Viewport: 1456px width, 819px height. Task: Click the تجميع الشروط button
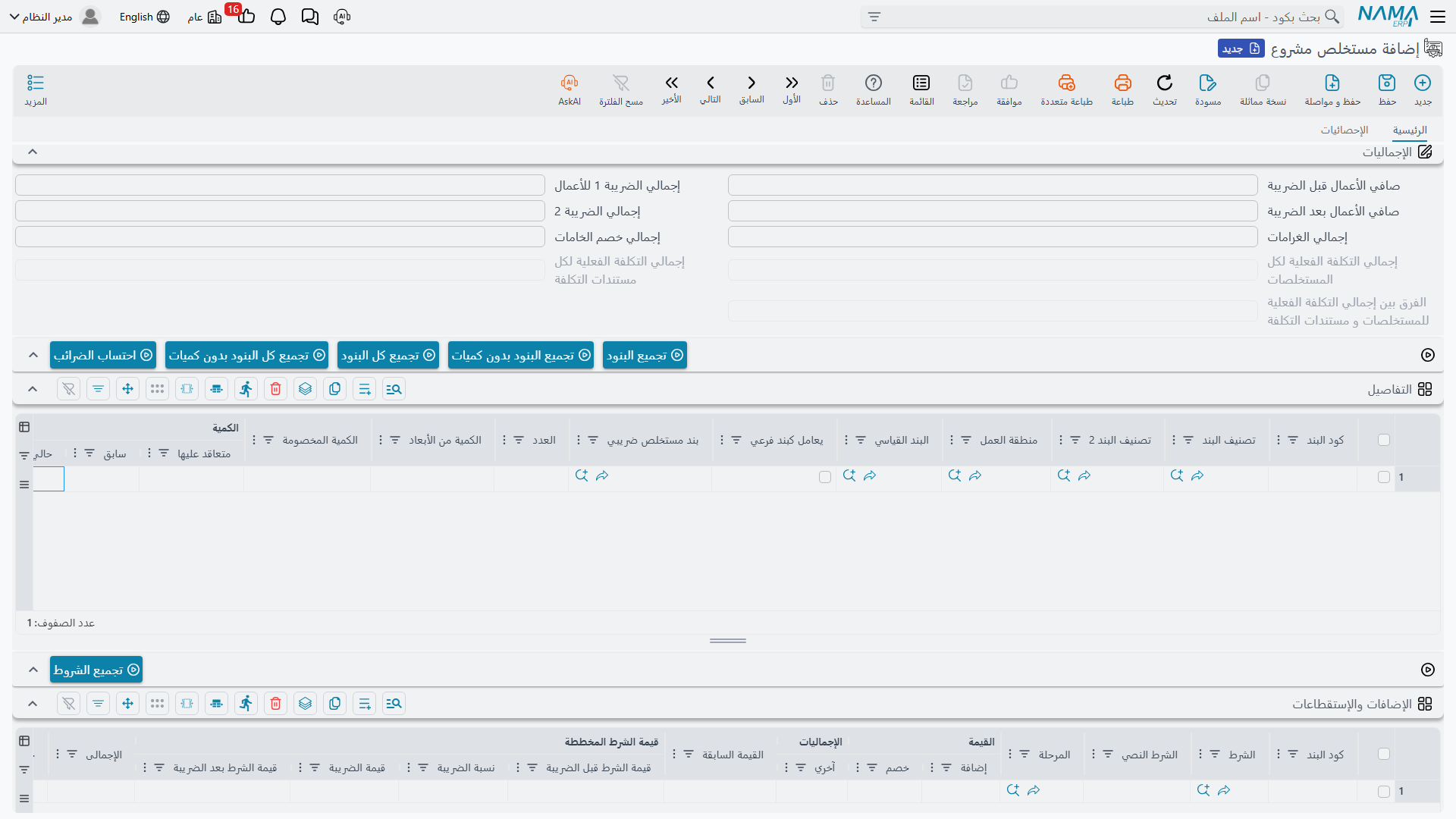pyautogui.click(x=96, y=670)
